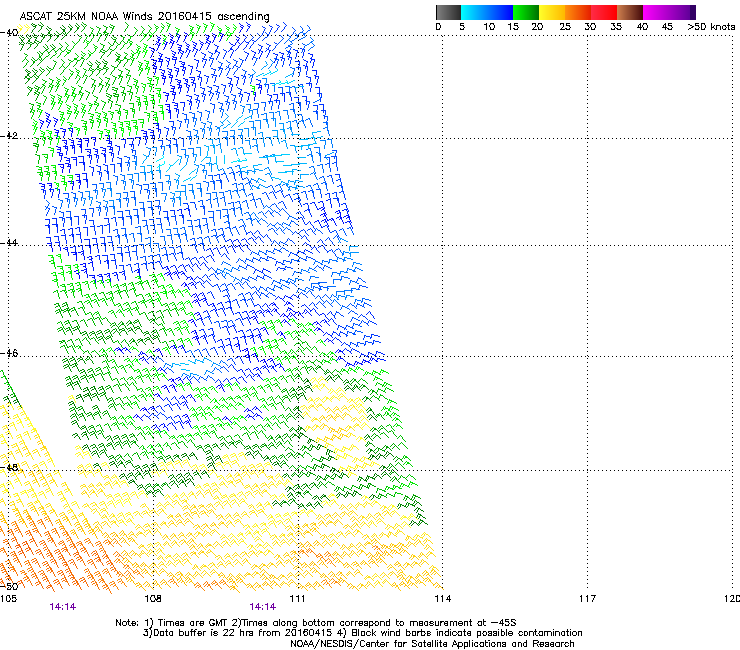Click the latitude label '-50'
Image resolution: width=740 pixels, height=650 pixels.
click(x=9, y=586)
